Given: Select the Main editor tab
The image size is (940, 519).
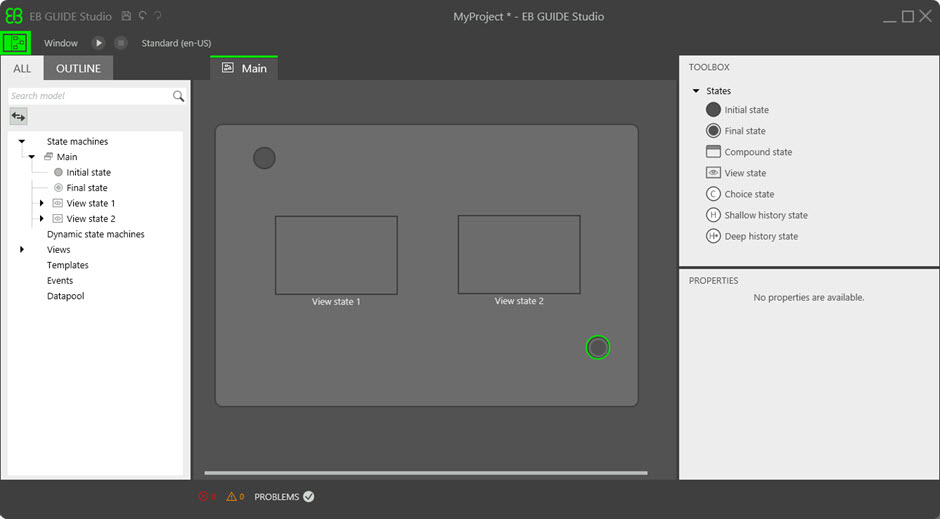Looking at the screenshot, I should point(244,68).
